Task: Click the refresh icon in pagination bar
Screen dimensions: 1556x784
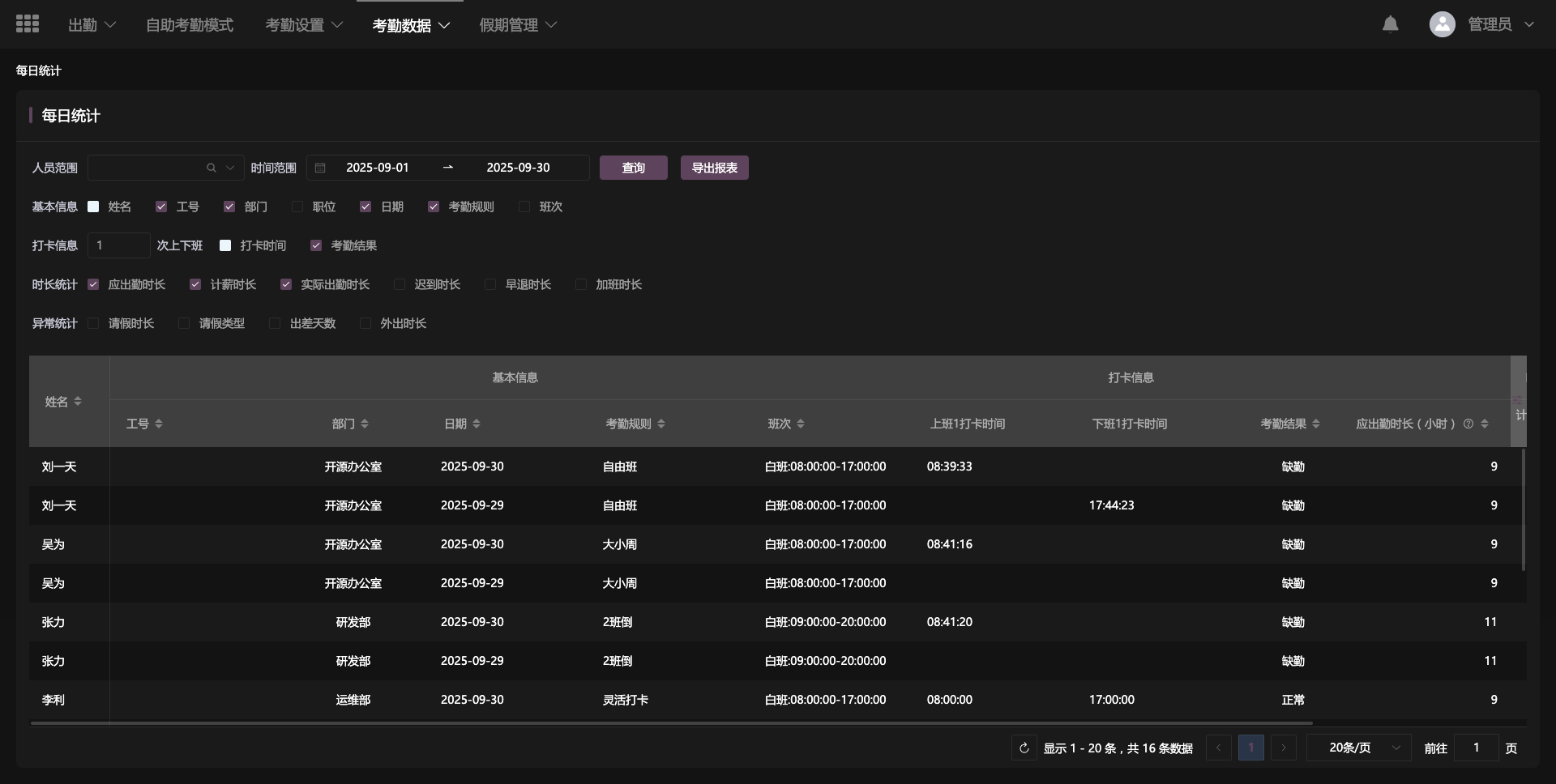Action: (1024, 748)
